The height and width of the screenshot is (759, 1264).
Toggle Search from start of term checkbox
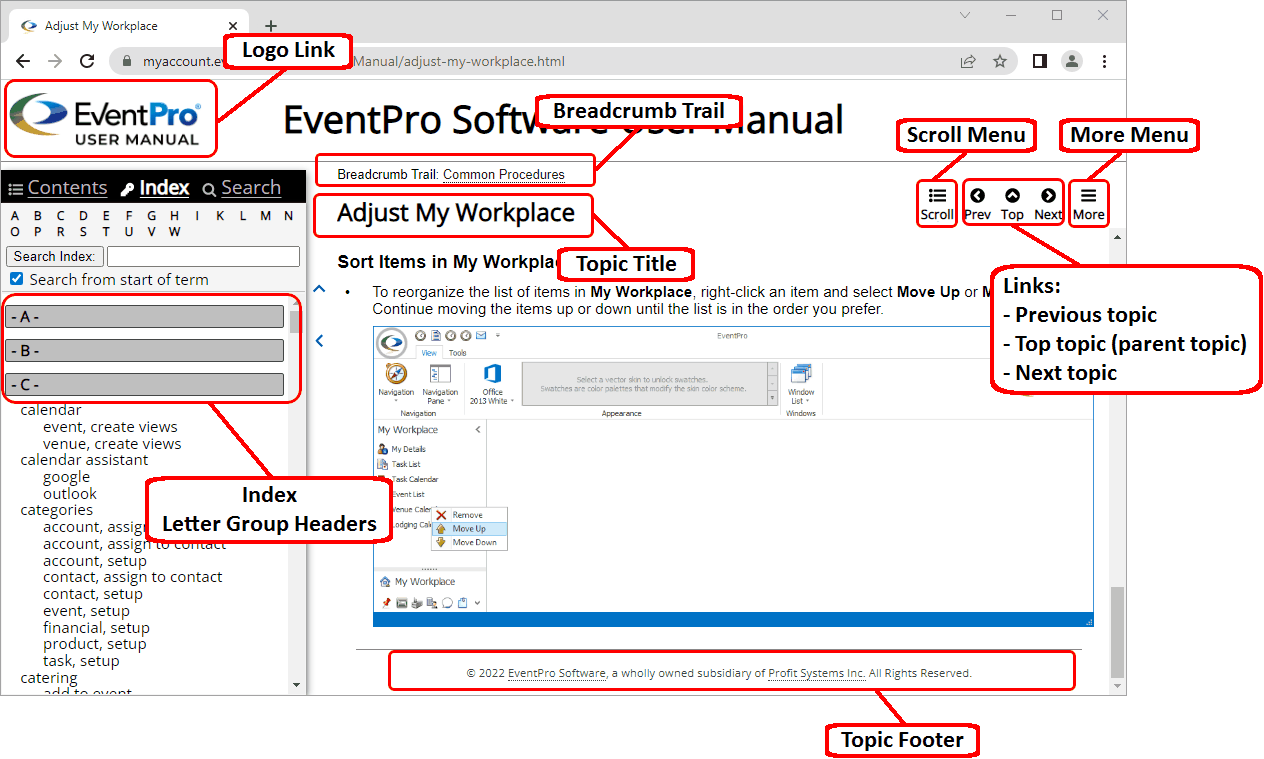16,279
